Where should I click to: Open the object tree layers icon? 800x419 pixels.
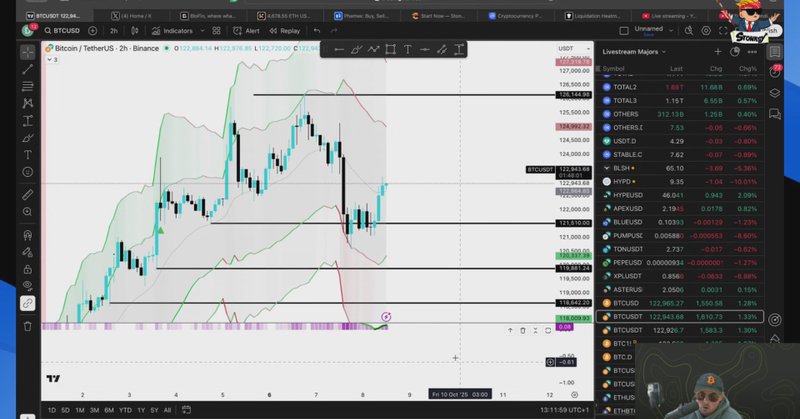point(774,93)
